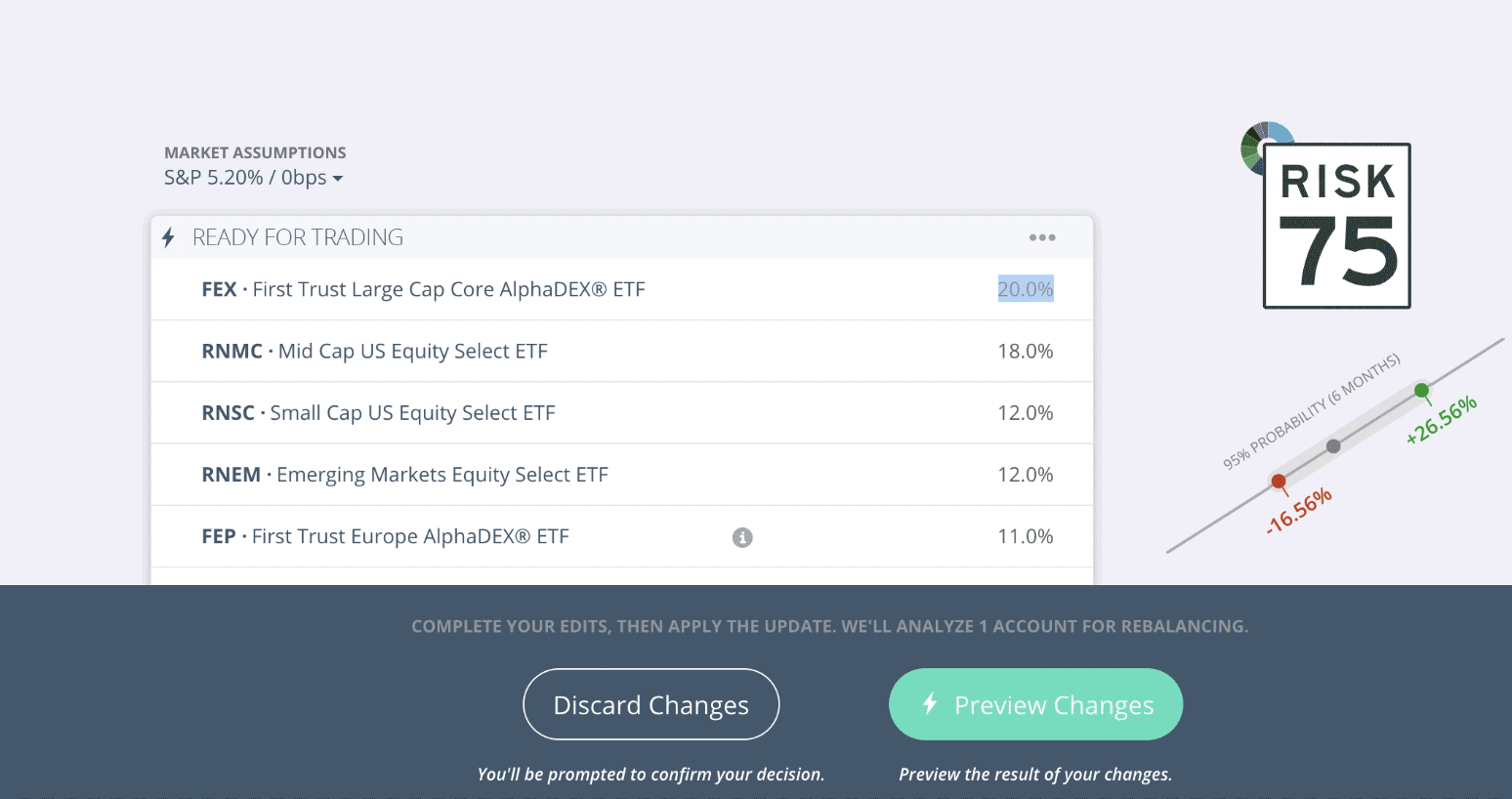This screenshot has height=799, width=1512.
Task: Click the green upside potential dot
Action: [x=1422, y=391]
